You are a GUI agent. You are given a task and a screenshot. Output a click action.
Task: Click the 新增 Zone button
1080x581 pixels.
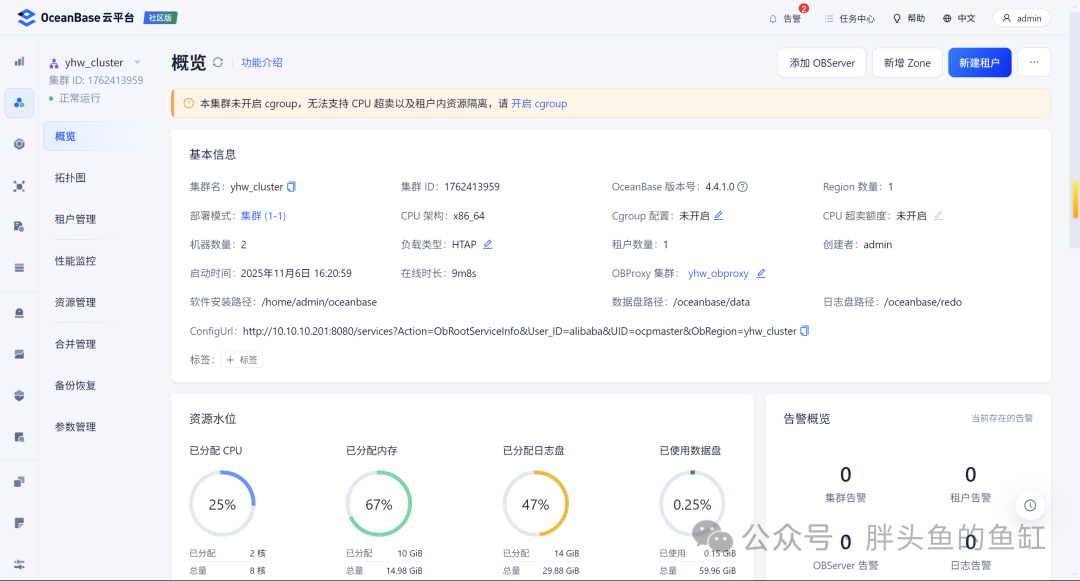click(907, 63)
